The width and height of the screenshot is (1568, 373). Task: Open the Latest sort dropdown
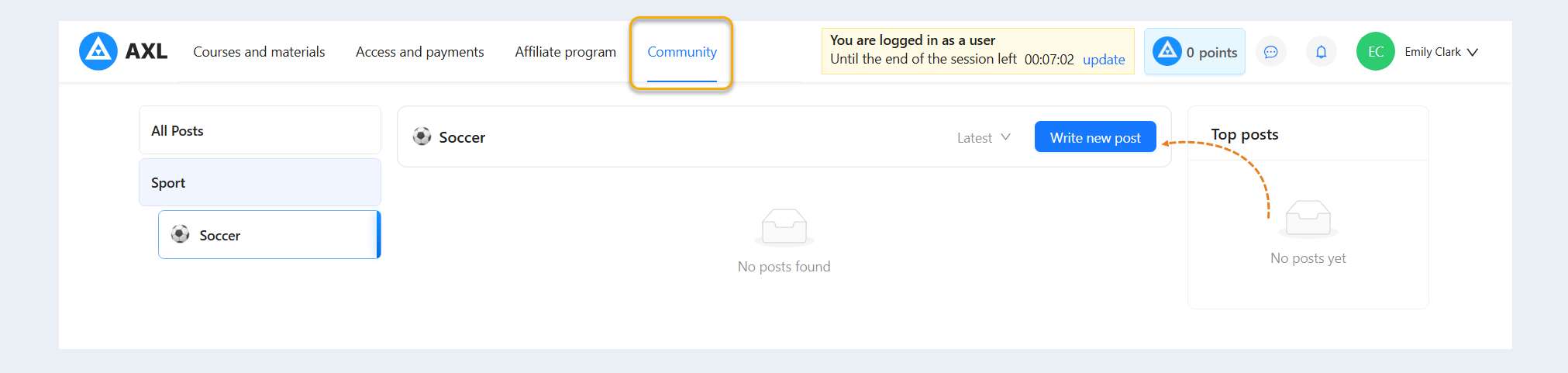point(984,137)
